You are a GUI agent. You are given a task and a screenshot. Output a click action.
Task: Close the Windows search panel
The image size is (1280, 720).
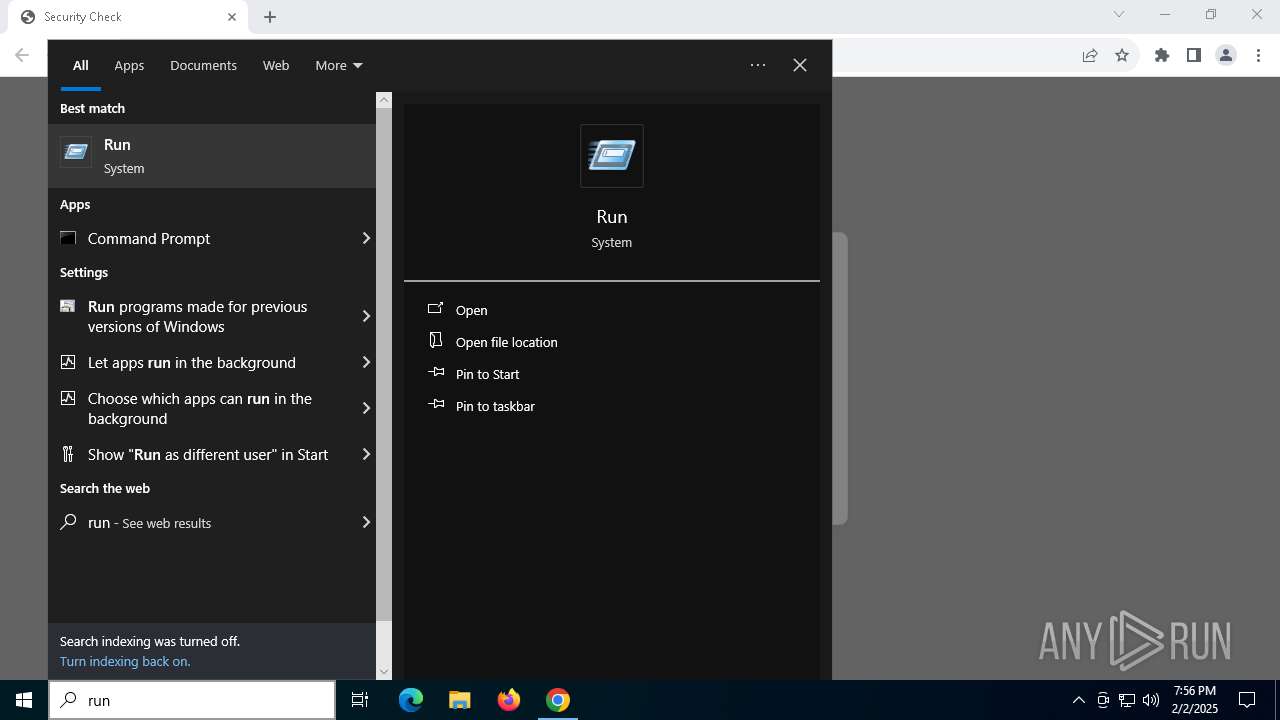click(x=800, y=65)
